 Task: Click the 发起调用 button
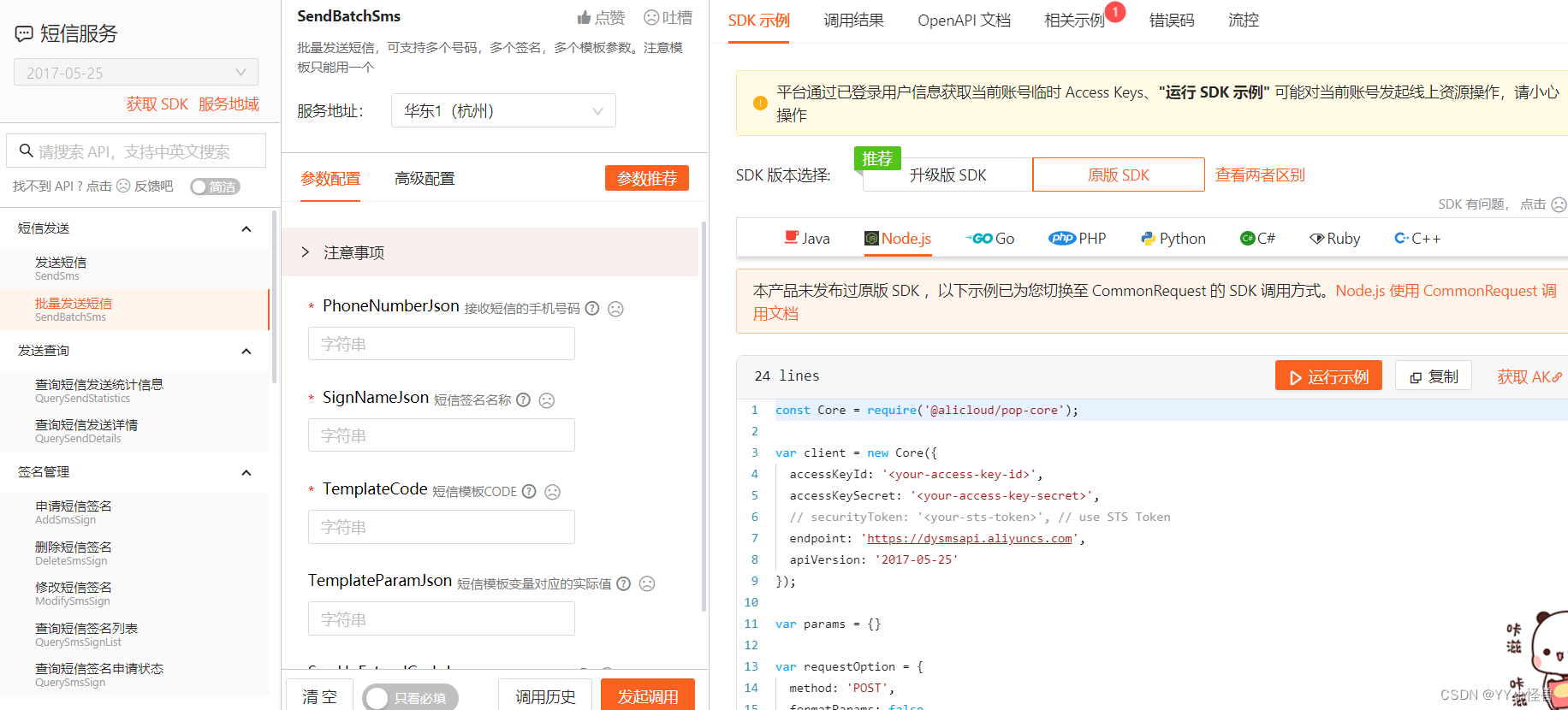(x=648, y=696)
